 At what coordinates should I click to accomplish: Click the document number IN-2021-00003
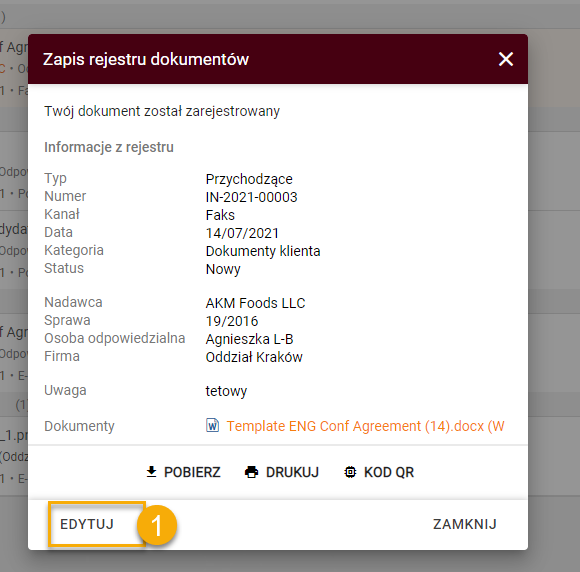pos(252,197)
